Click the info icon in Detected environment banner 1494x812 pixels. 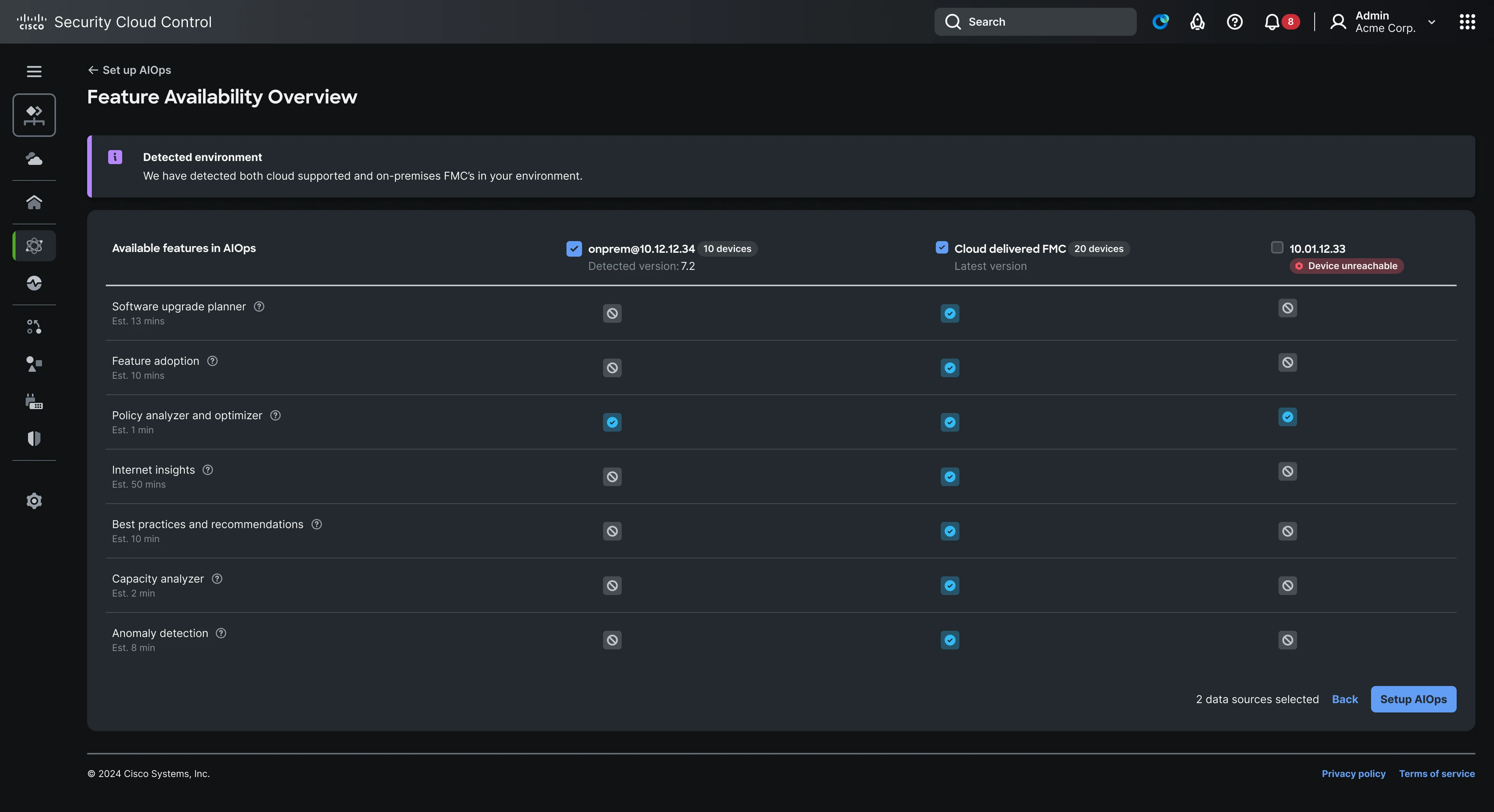[115, 157]
